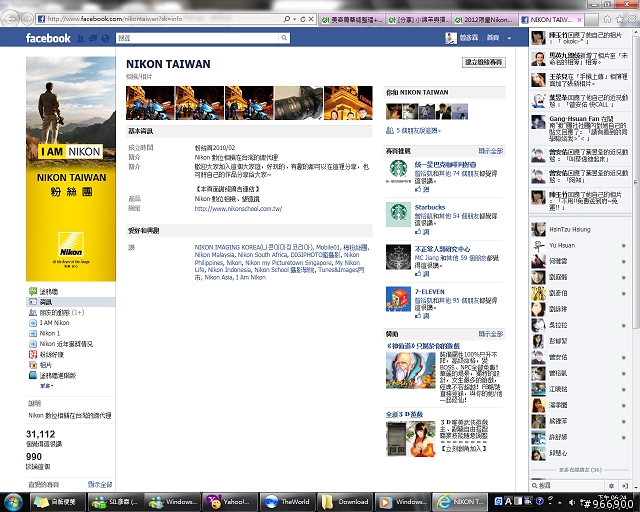Open the messages icon in Facebook header

93,38
